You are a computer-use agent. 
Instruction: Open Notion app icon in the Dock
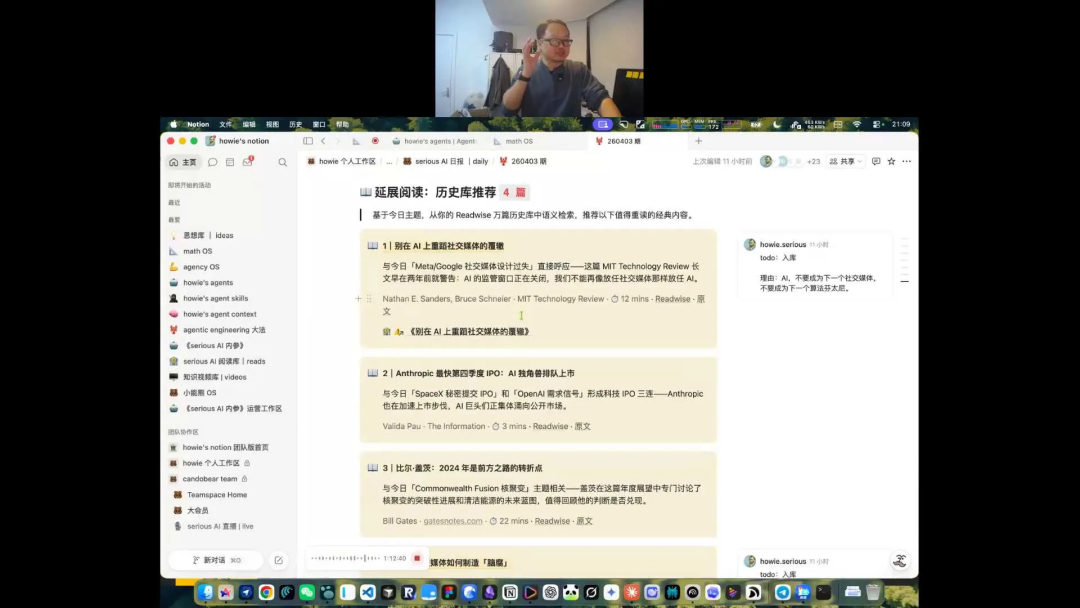(510, 592)
